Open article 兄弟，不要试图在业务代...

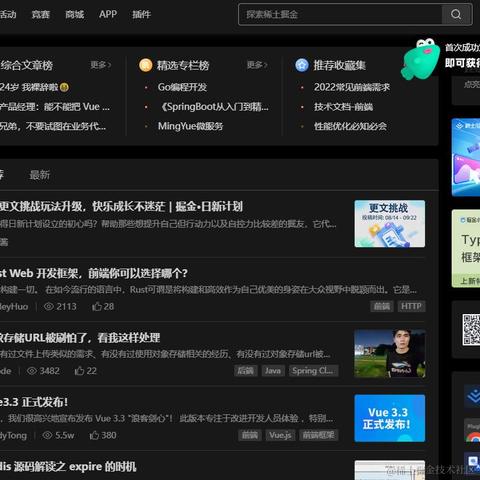53,126
